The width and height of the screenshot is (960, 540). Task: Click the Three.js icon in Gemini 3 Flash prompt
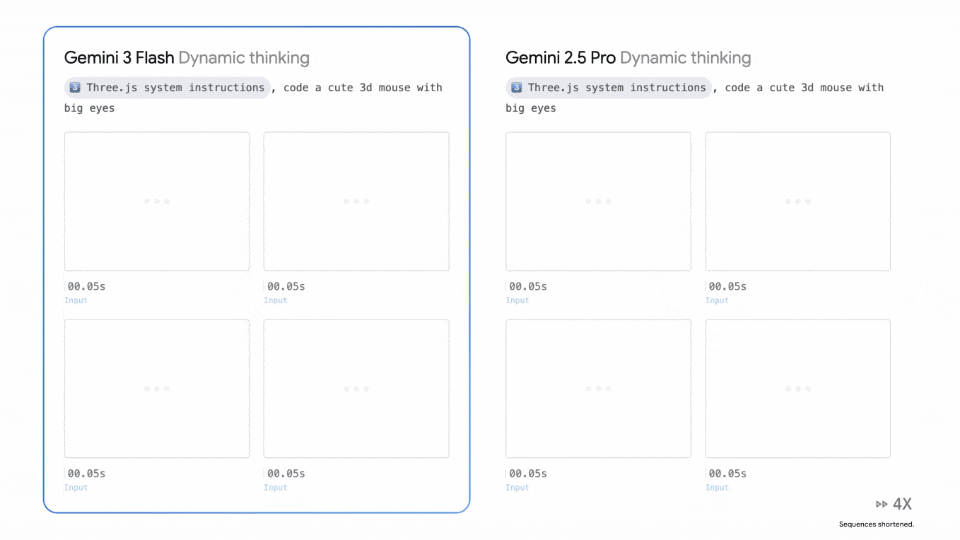coord(75,88)
